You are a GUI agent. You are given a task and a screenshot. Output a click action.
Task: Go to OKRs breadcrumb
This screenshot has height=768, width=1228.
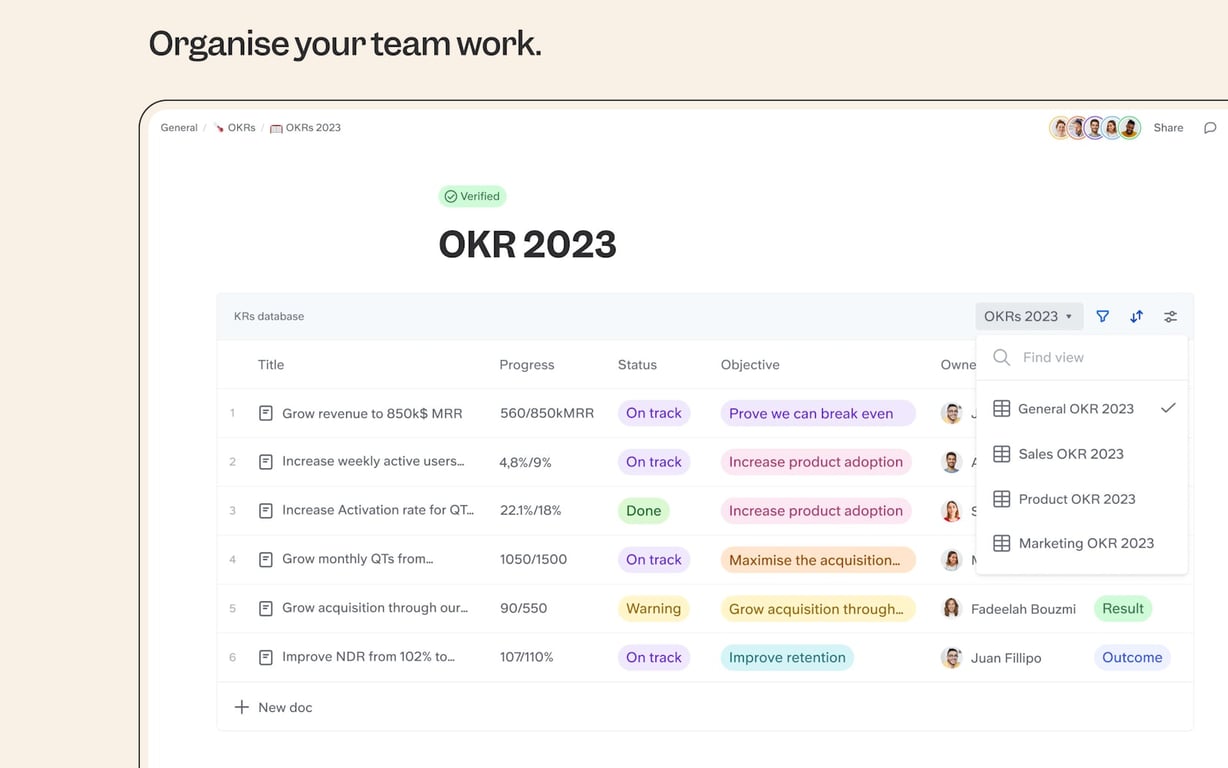pyautogui.click(x=241, y=128)
